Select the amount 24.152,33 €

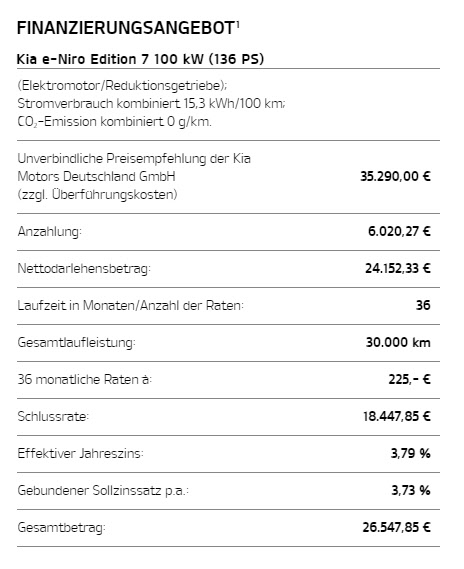(x=398, y=268)
